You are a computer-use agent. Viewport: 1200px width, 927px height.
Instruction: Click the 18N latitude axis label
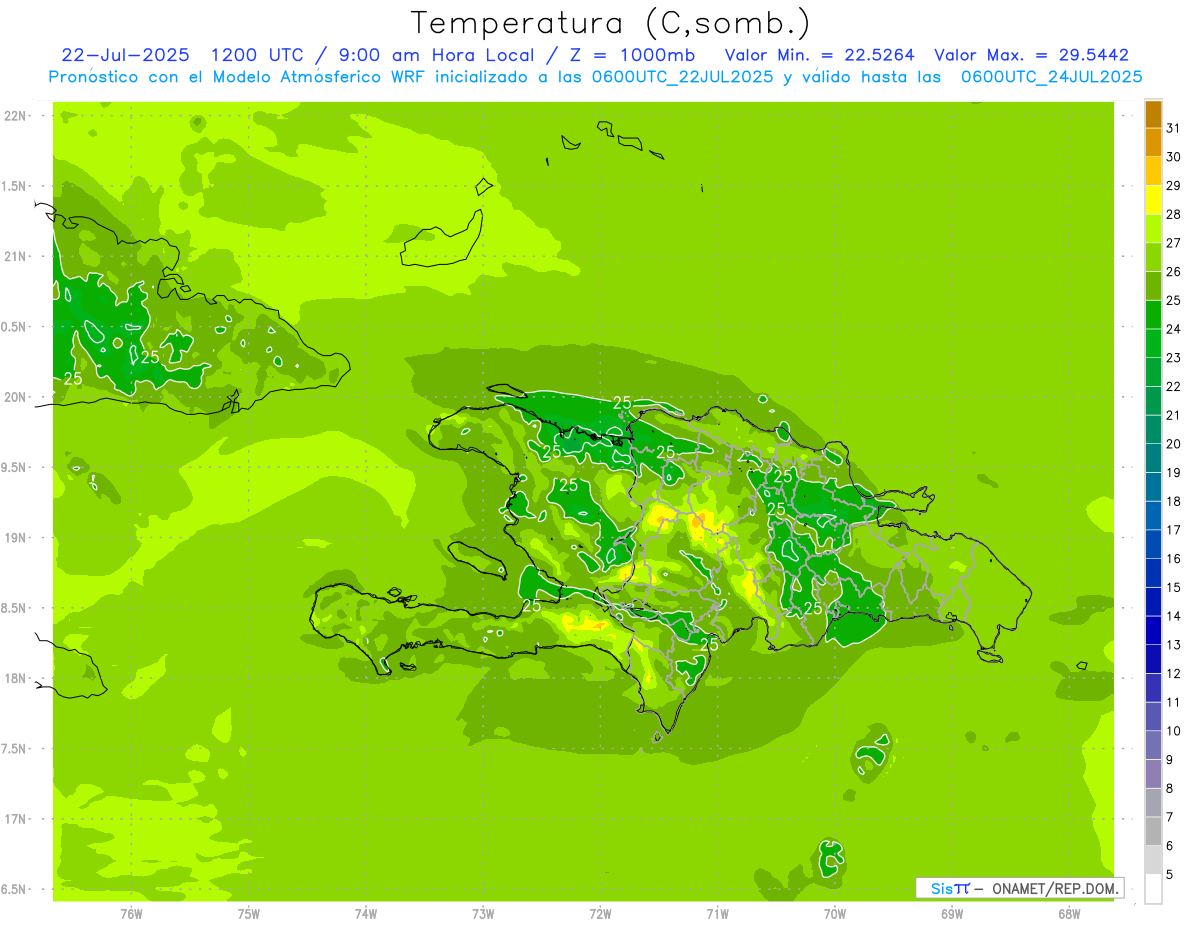point(15,678)
